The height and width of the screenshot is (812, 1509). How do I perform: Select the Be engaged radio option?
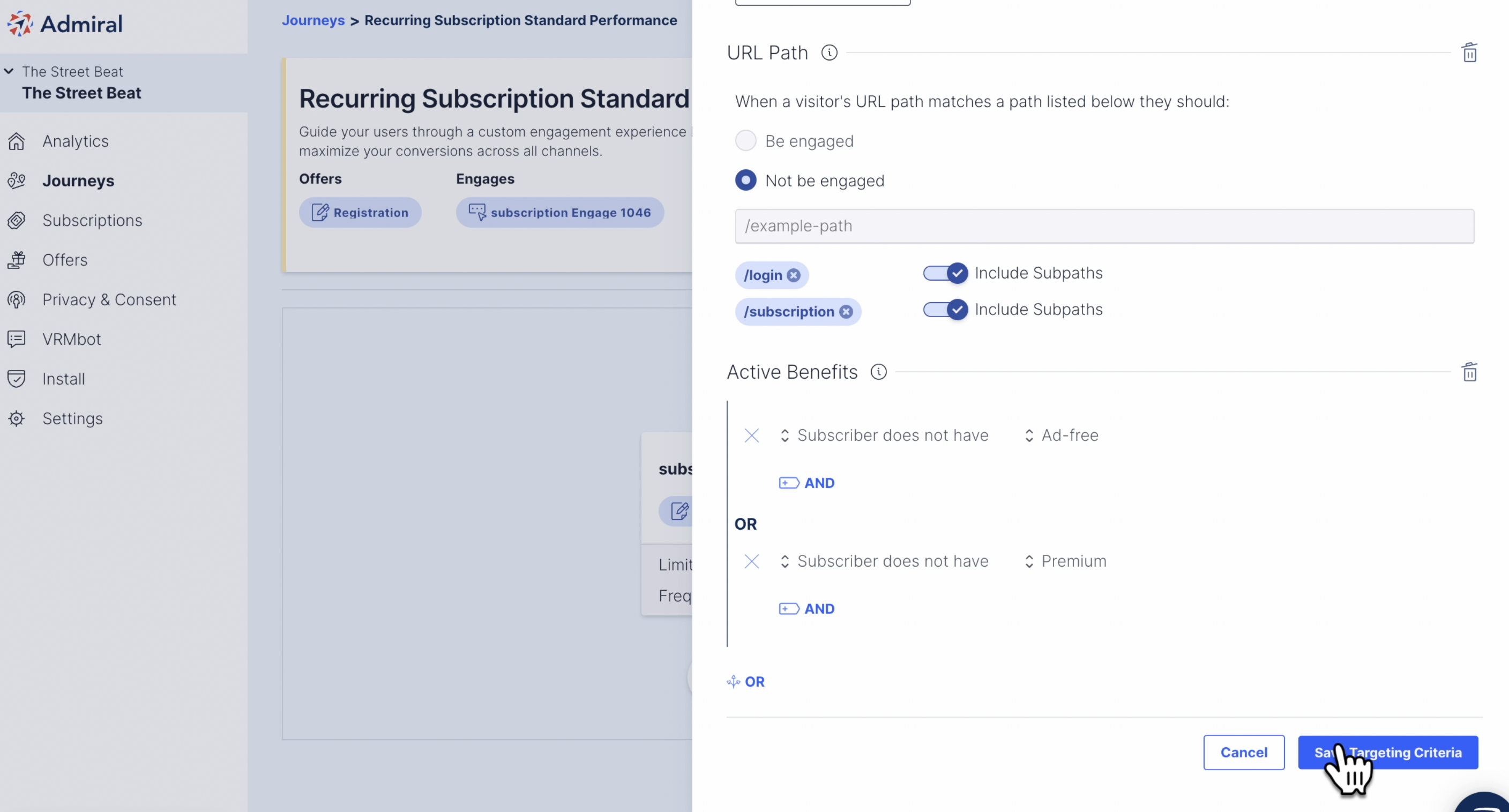745,140
